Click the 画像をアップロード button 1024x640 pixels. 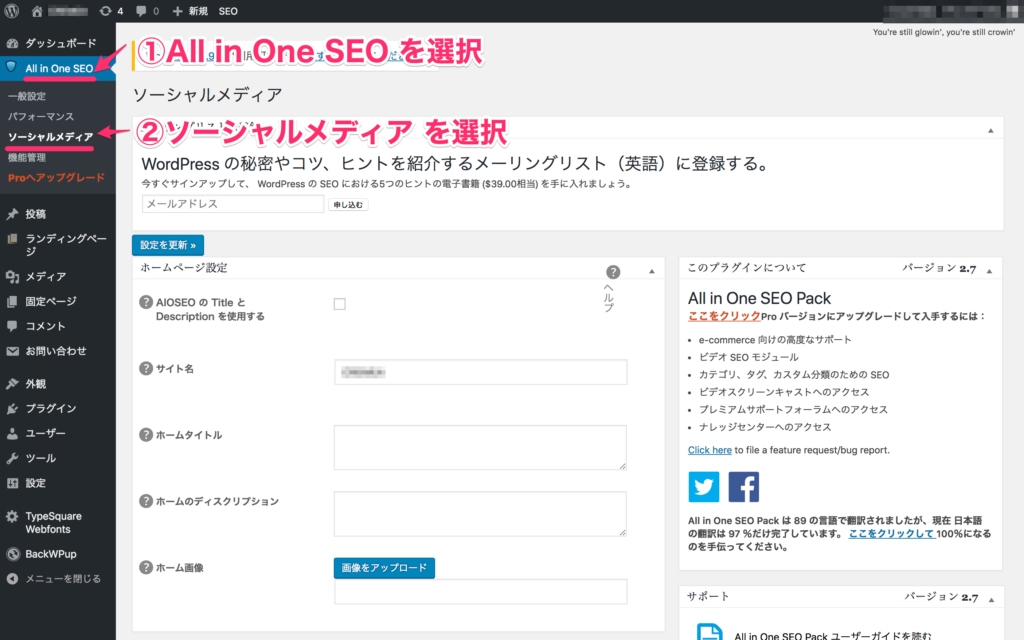point(384,568)
